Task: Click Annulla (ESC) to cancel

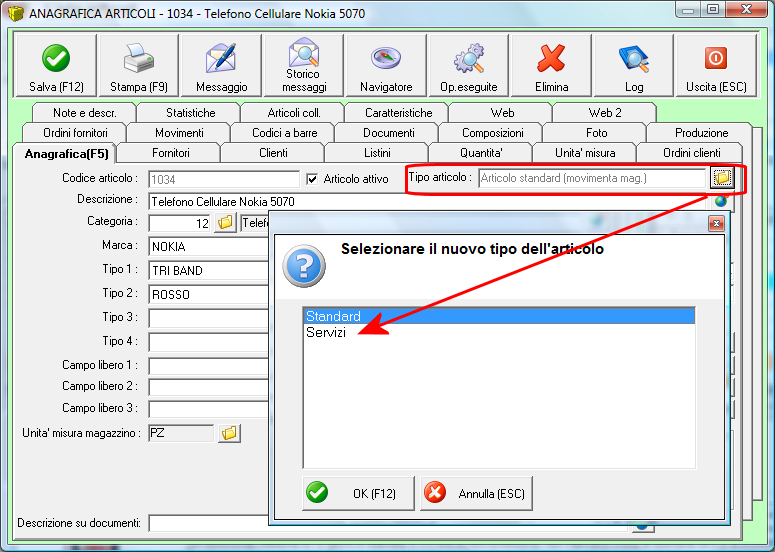Action: pos(476,493)
